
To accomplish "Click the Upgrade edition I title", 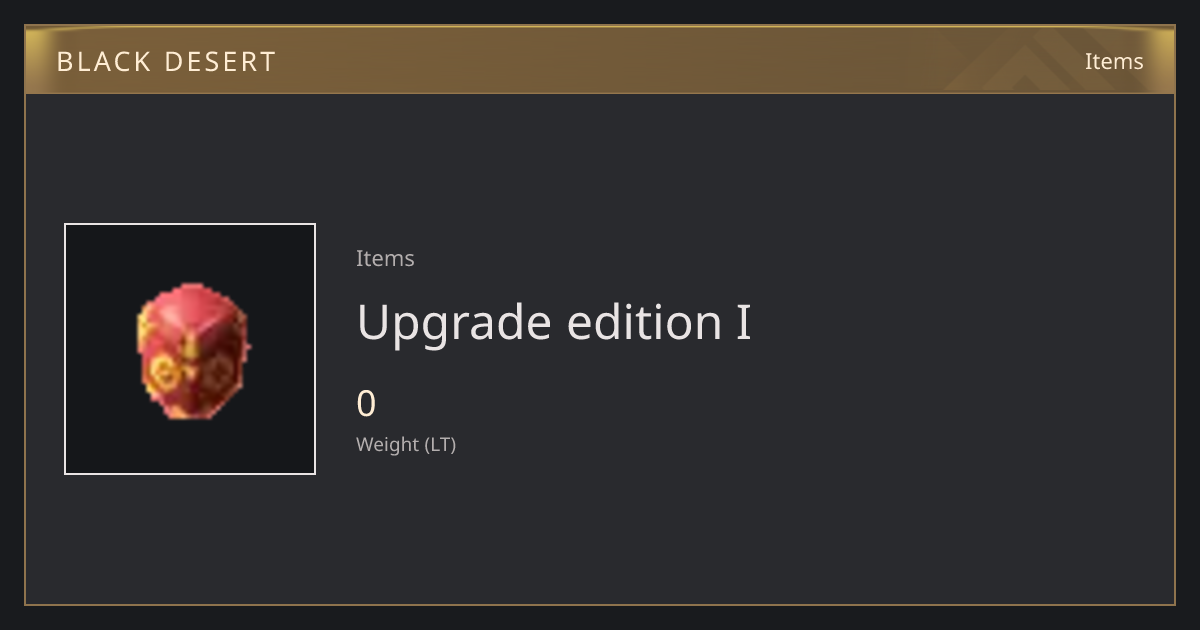I will tap(554, 323).
